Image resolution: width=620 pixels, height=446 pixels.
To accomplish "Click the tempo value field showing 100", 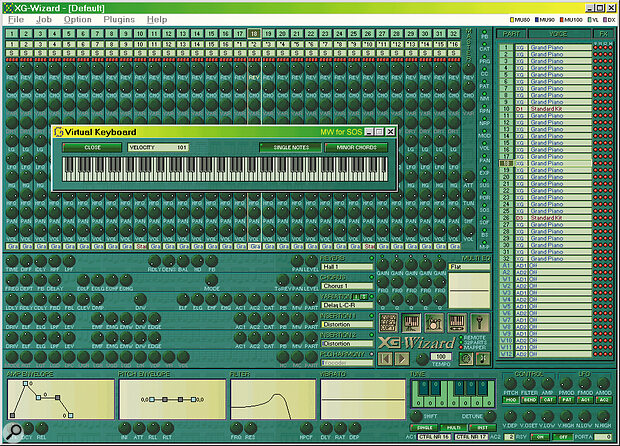I will [441, 356].
